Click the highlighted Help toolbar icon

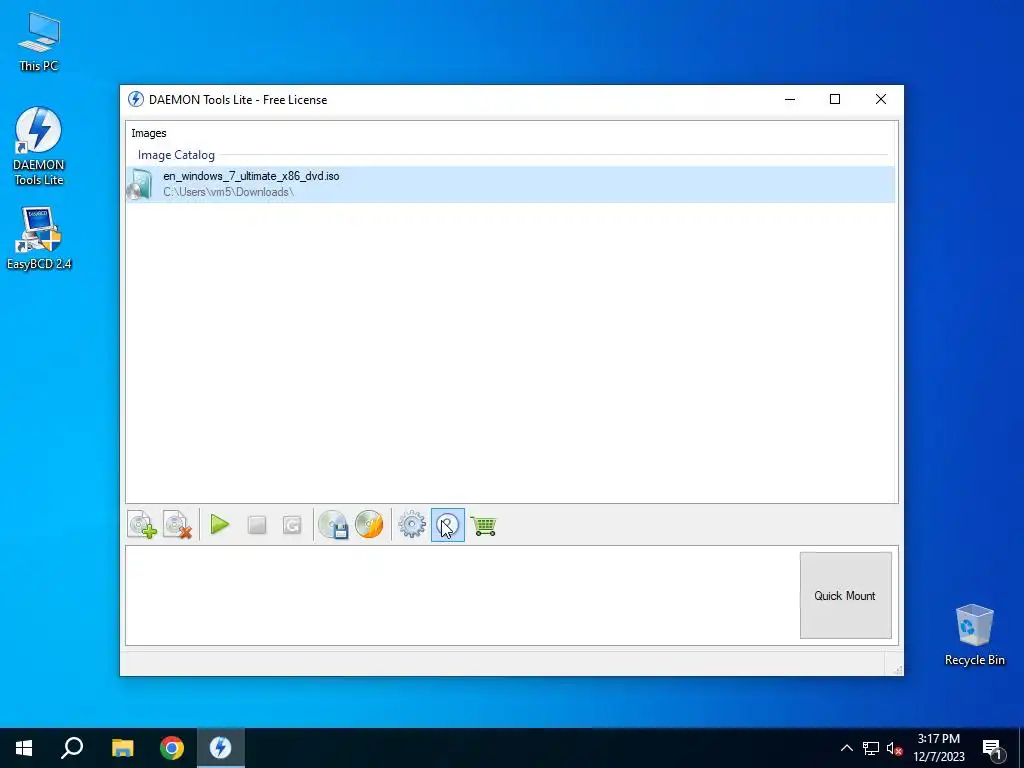click(x=448, y=525)
